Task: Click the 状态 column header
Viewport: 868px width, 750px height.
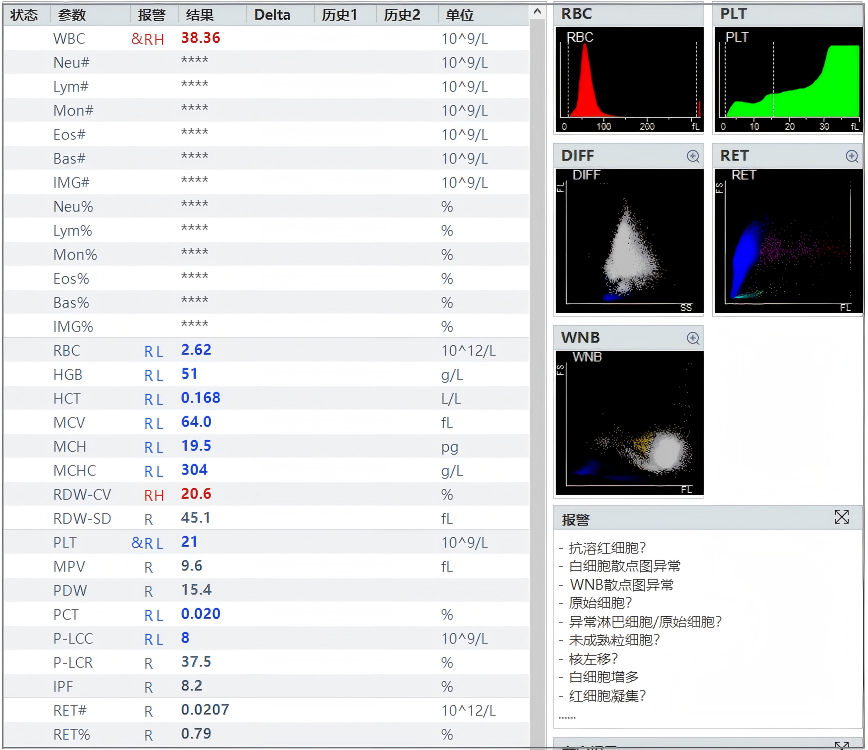Action: click(24, 15)
